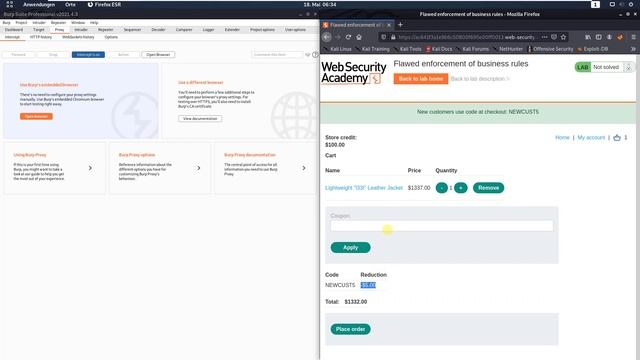The width and height of the screenshot is (640, 360).
Task: Click the comment field in Burp intercept toolbar
Action: pos(278,55)
